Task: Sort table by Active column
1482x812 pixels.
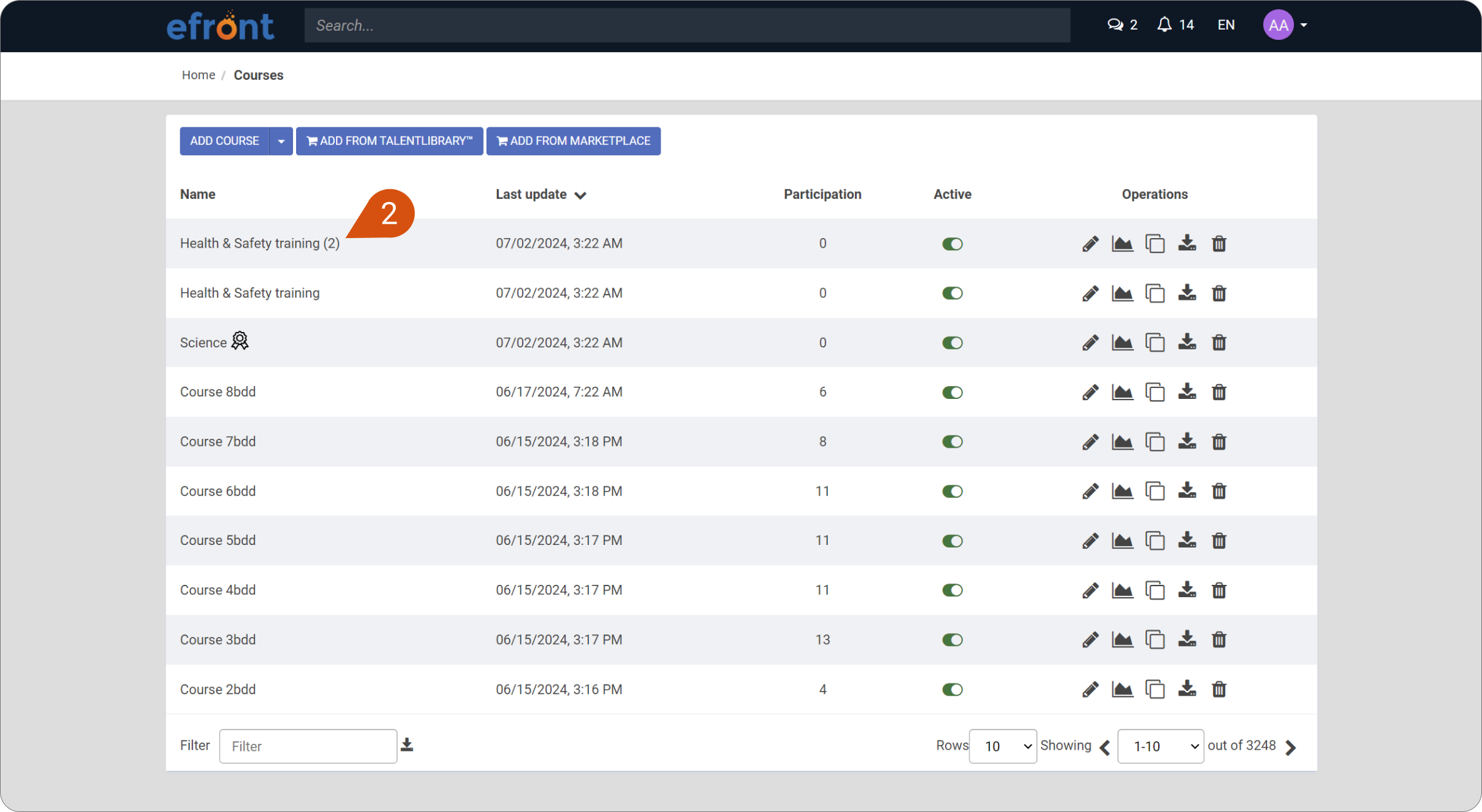Action: (x=952, y=194)
